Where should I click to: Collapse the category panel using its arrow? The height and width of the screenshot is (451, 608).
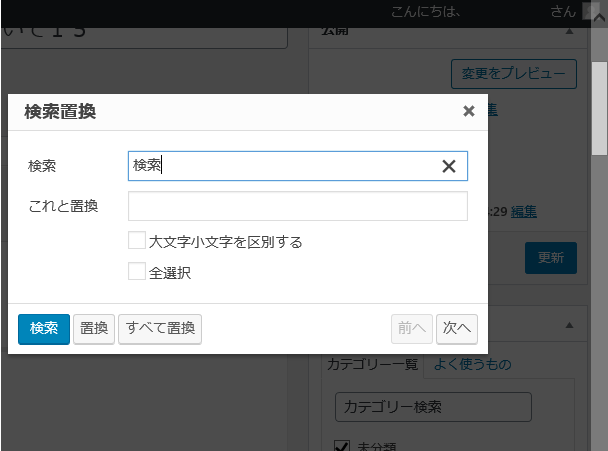pos(569,326)
